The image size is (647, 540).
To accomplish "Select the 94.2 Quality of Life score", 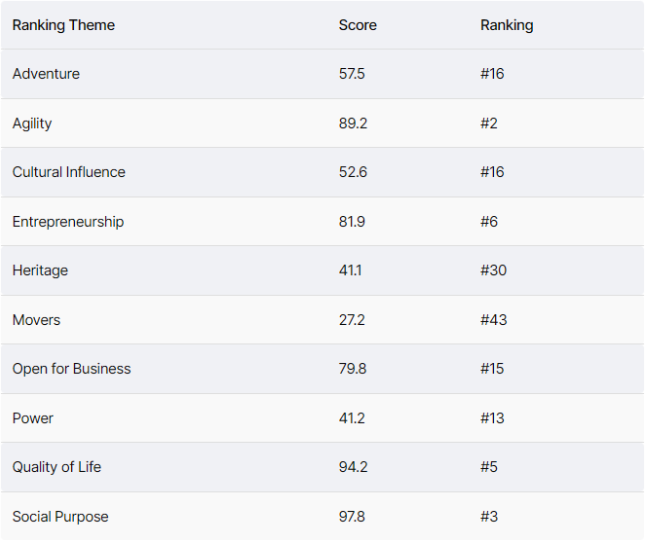I will [x=353, y=467].
